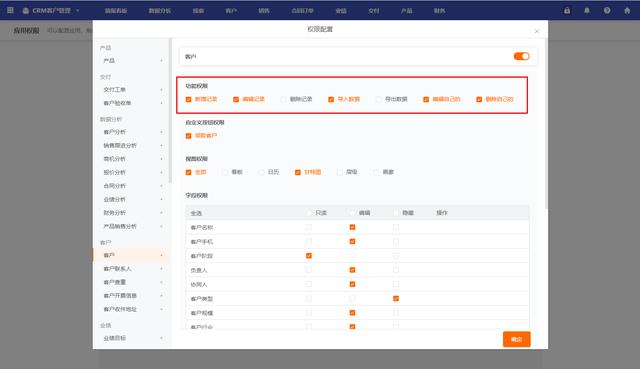Open 财务 in top navigation
The height and width of the screenshot is (369, 640).
(440, 11)
